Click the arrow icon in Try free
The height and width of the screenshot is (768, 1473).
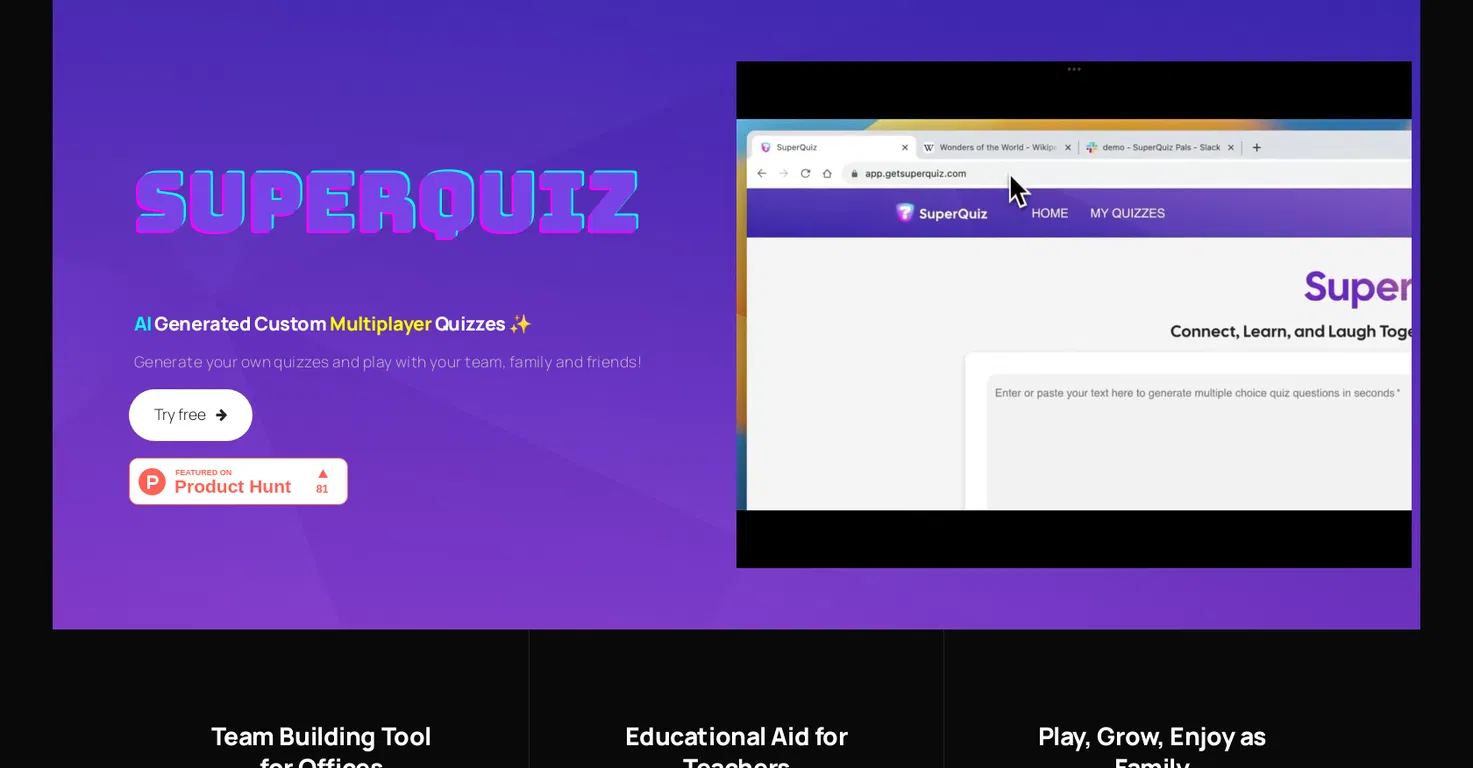tap(221, 415)
